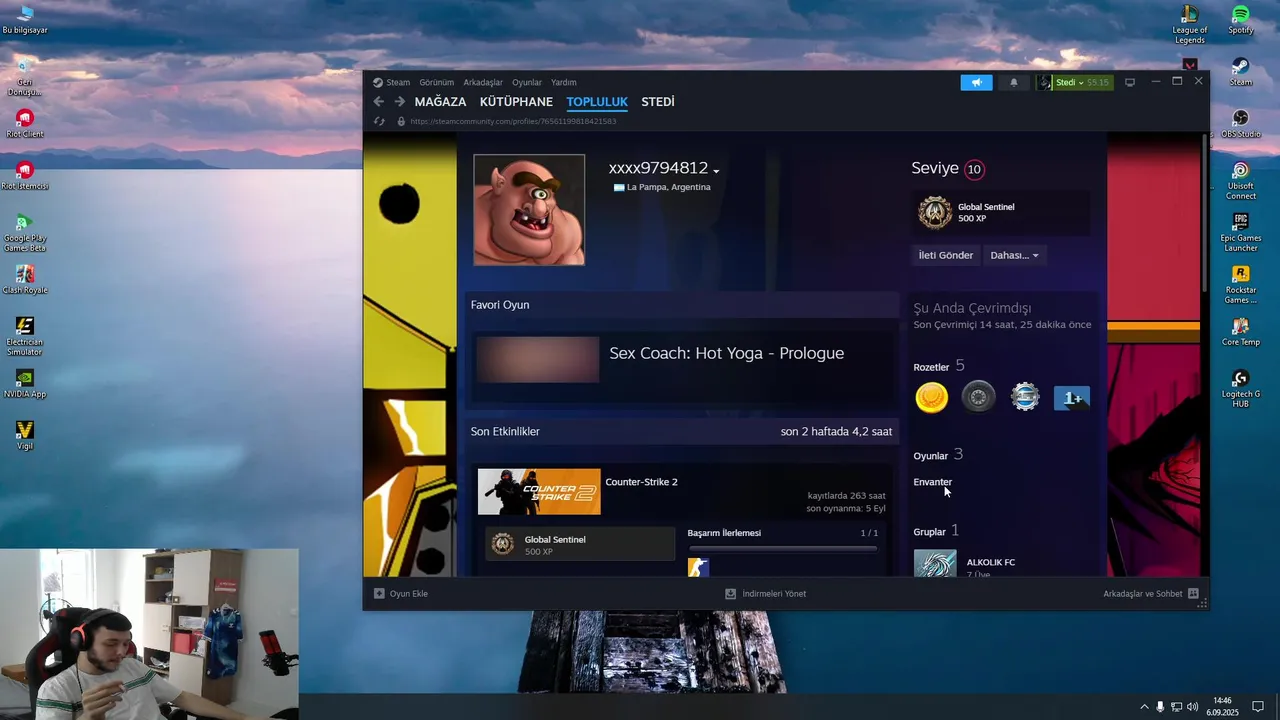Click the silver gear badge

coord(1025,398)
